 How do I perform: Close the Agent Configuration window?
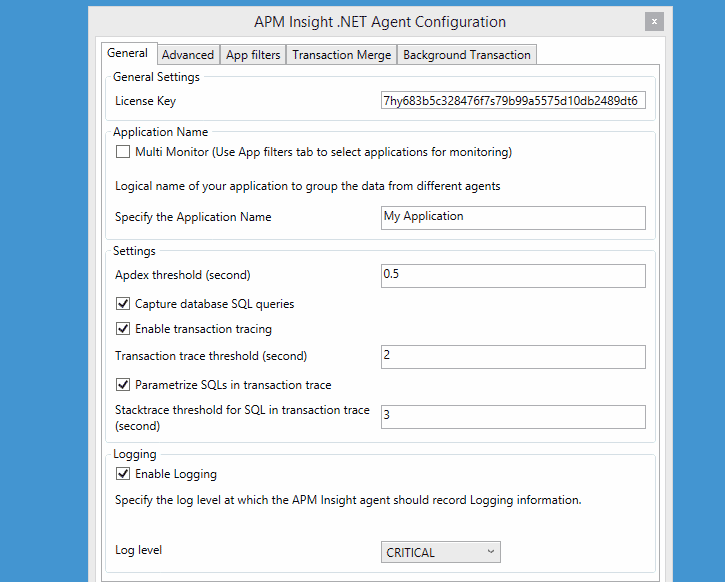pyautogui.click(x=654, y=21)
